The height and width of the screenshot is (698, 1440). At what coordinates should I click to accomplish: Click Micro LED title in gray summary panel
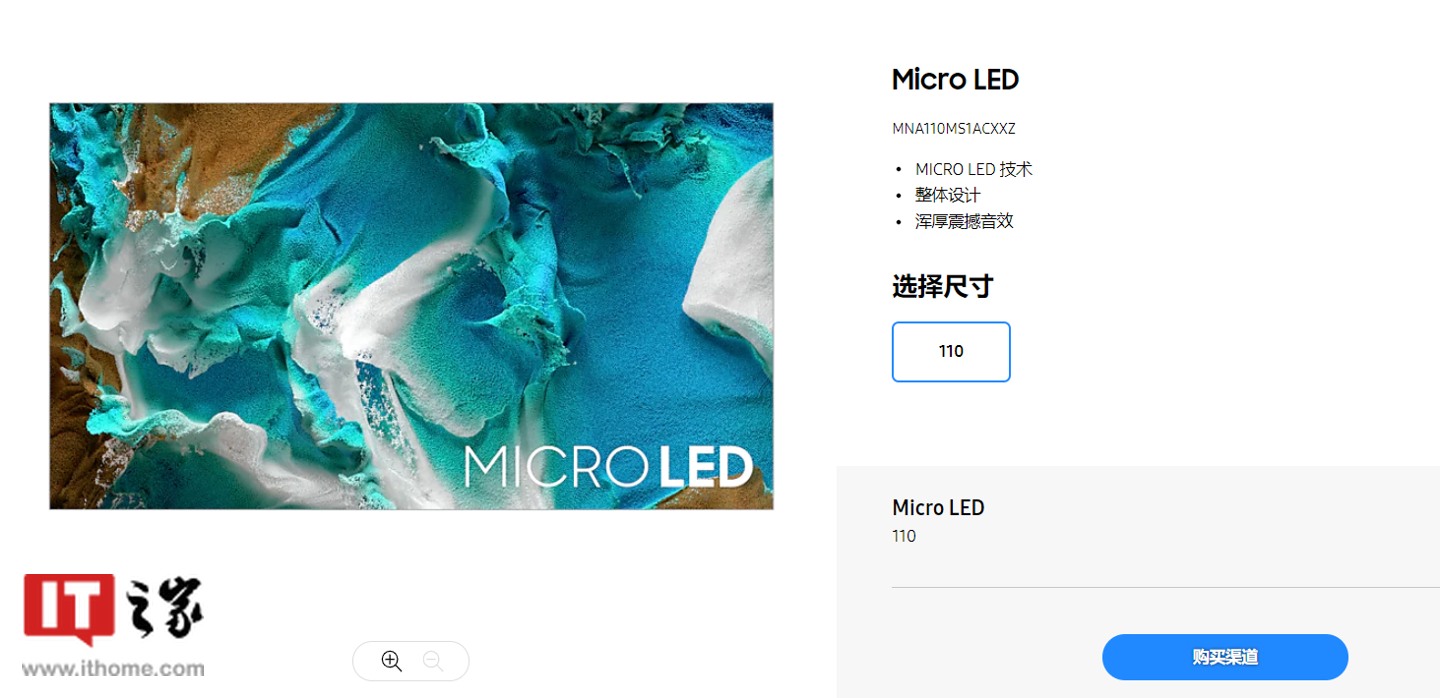(938, 508)
